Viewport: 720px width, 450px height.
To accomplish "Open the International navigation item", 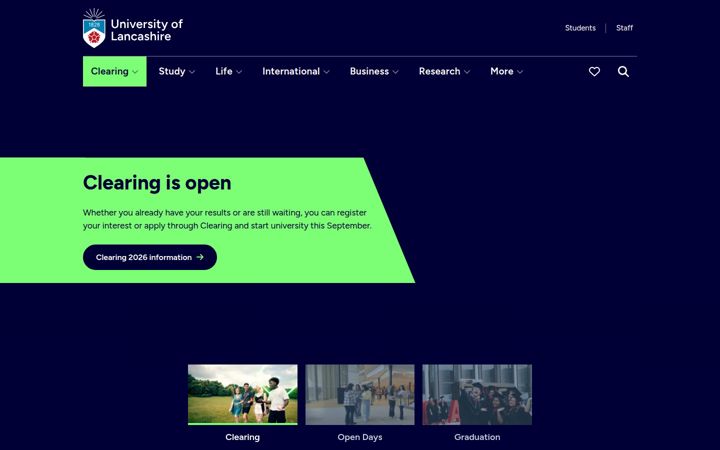I will (296, 71).
